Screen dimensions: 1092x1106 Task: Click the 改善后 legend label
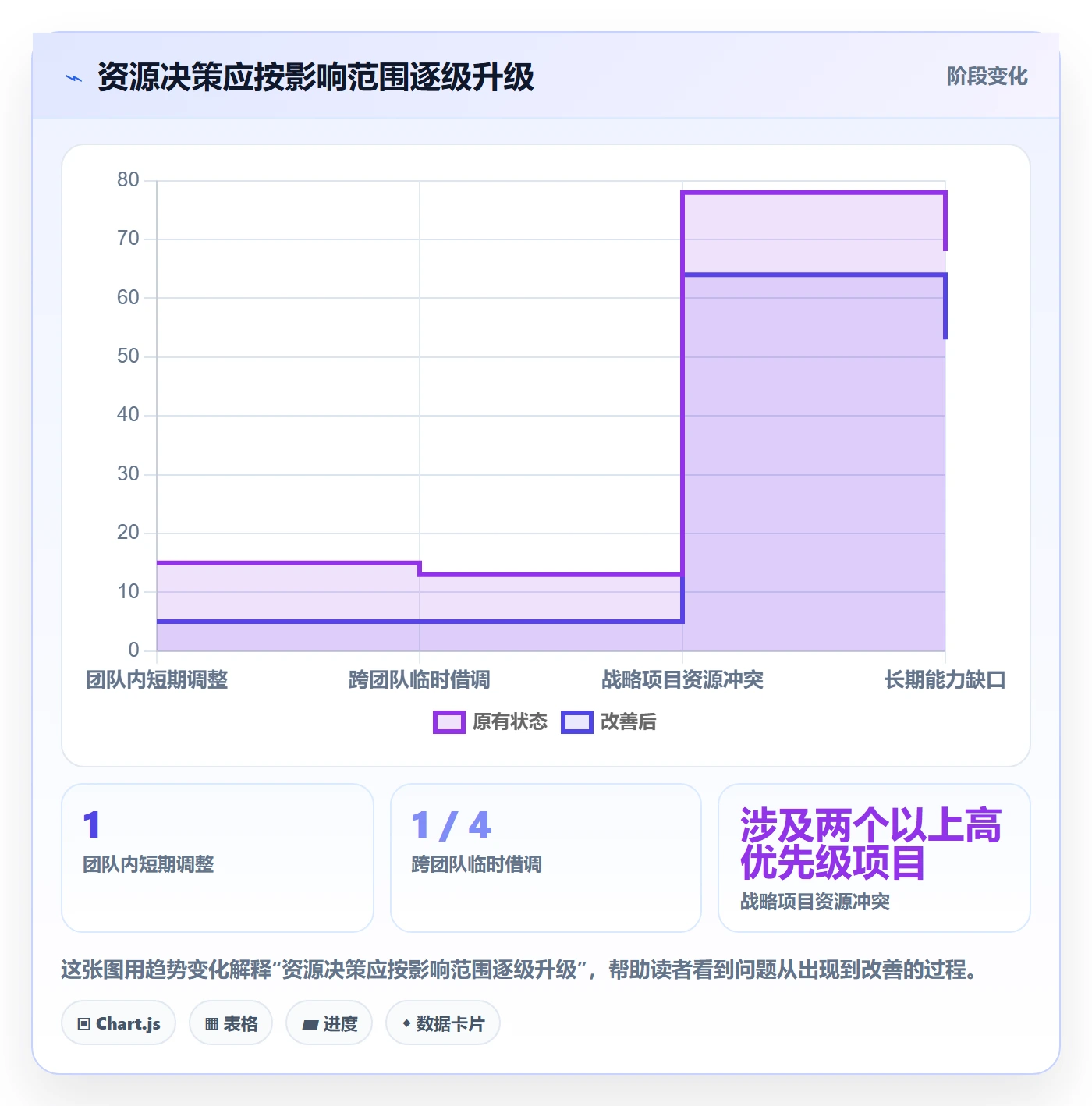click(x=628, y=722)
